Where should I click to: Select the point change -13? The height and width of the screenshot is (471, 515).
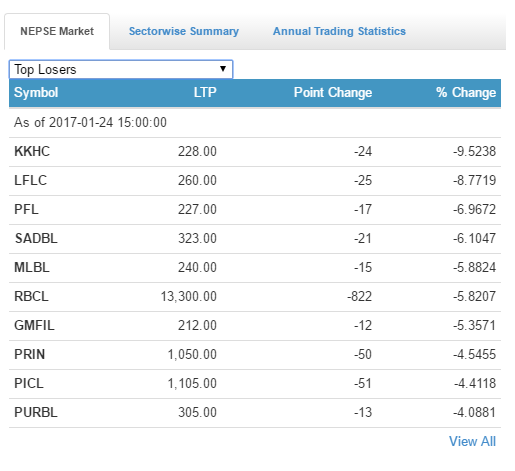point(363,412)
